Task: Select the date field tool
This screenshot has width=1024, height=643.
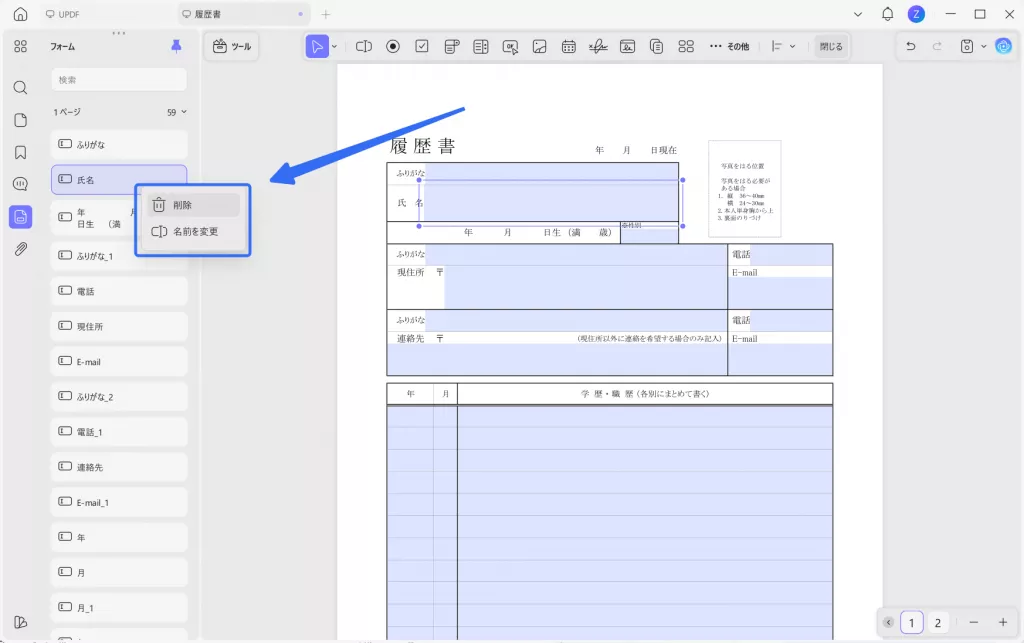Action: 569,46
